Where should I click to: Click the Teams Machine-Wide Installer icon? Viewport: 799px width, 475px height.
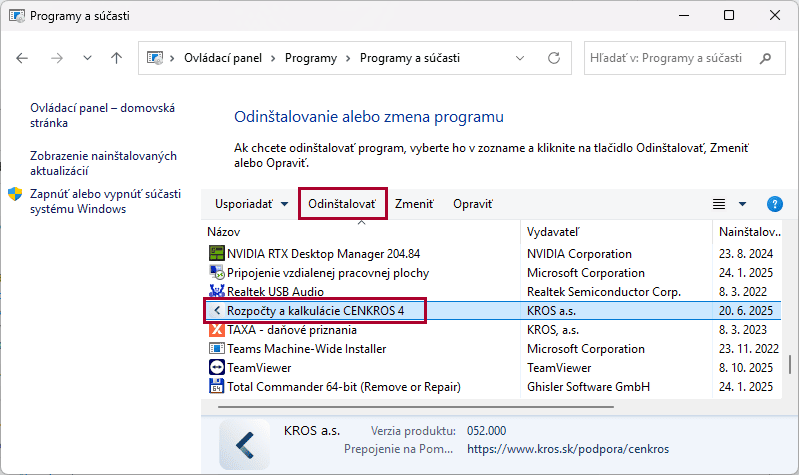point(216,349)
